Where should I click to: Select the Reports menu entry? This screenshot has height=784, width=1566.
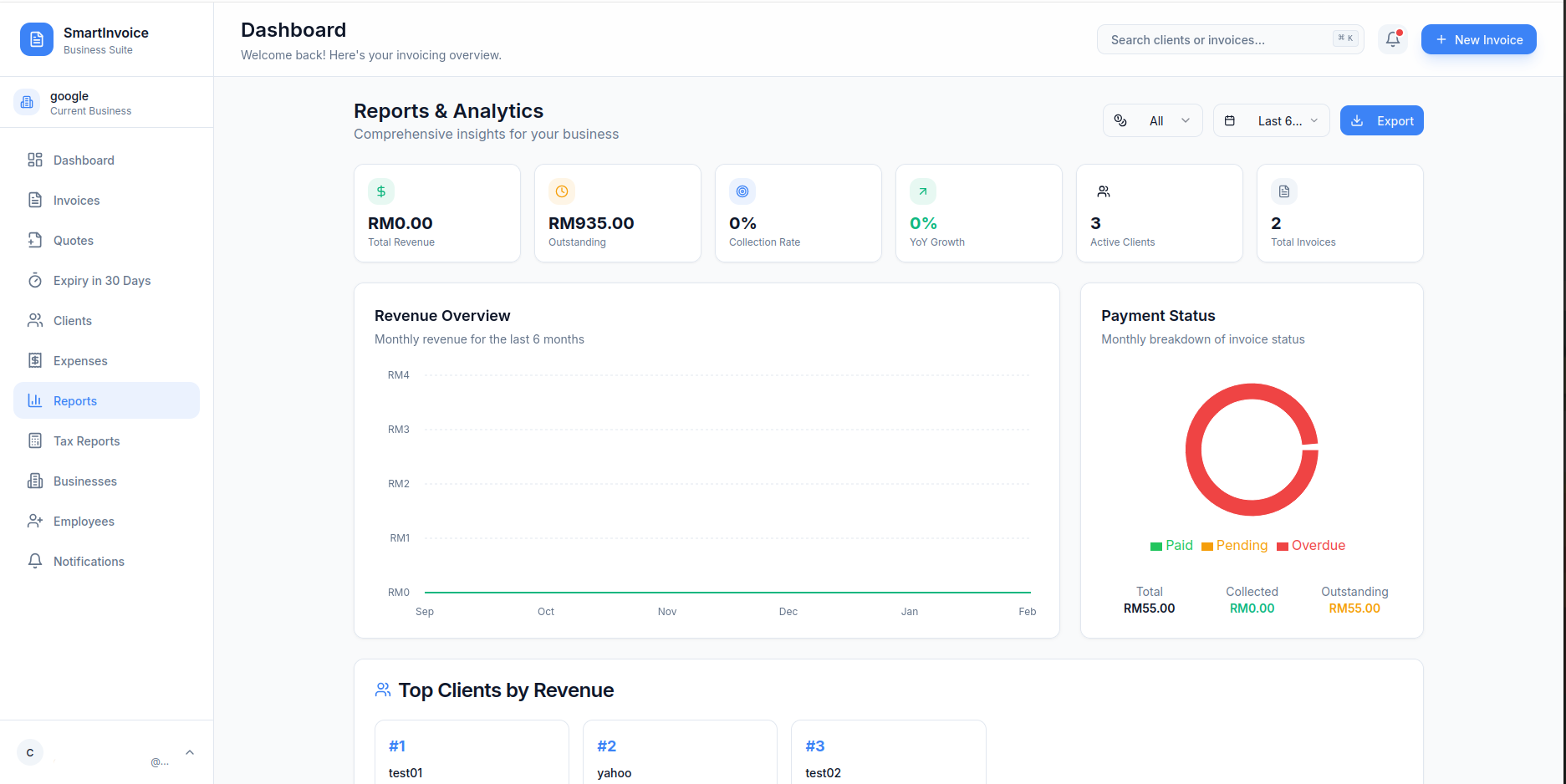pos(106,400)
